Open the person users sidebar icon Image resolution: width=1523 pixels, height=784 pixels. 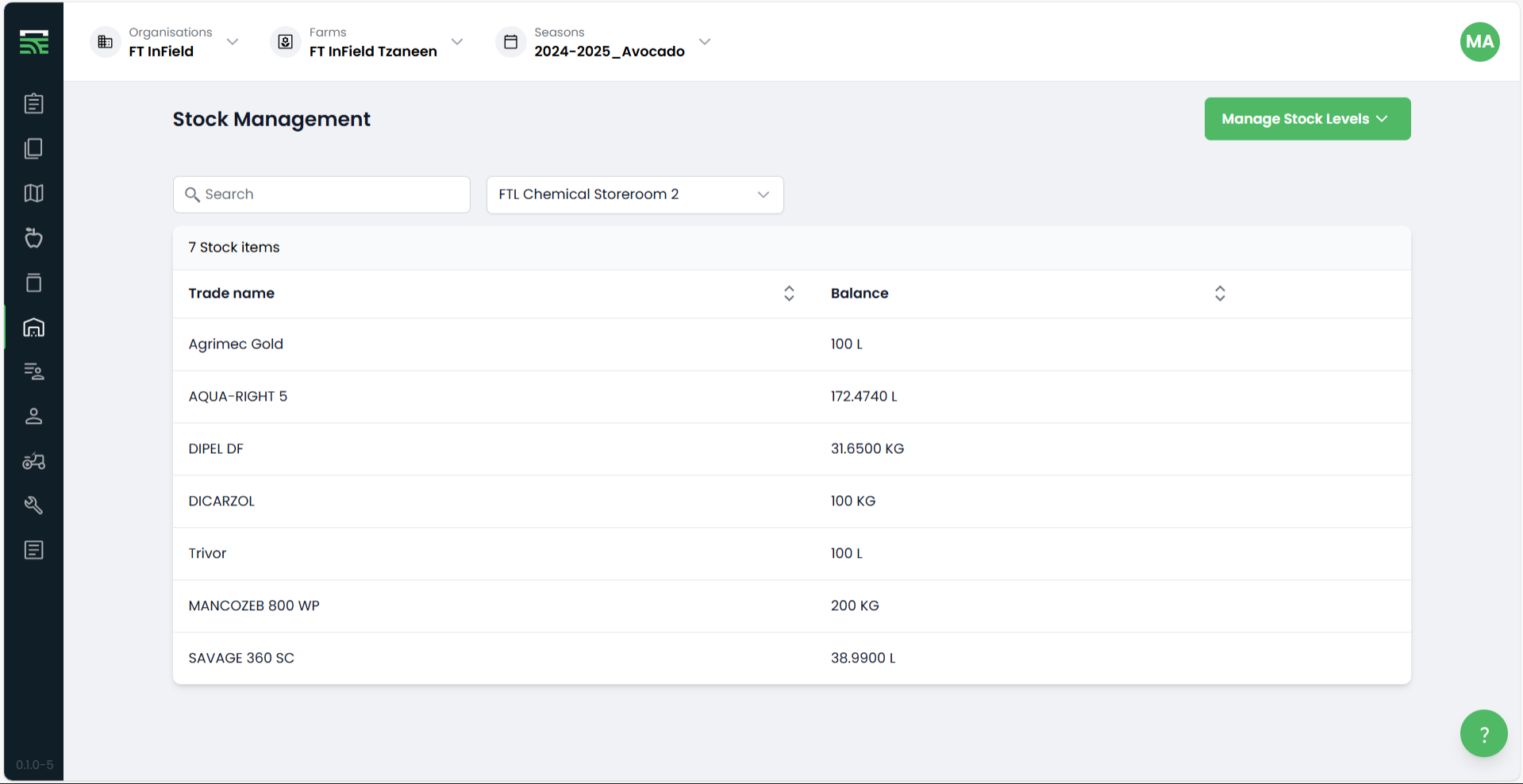point(34,417)
